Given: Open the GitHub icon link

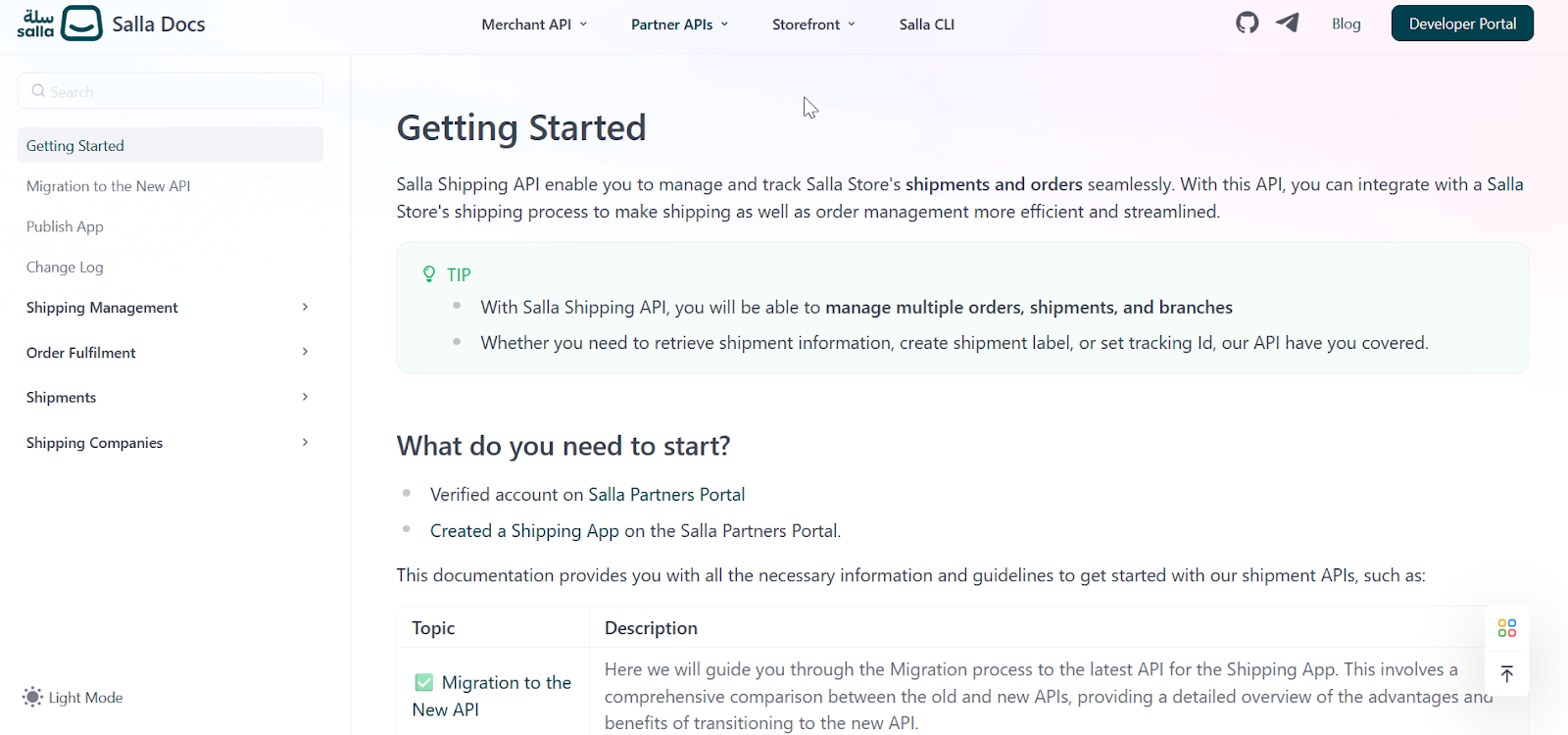Looking at the screenshot, I should [x=1247, y=23].
